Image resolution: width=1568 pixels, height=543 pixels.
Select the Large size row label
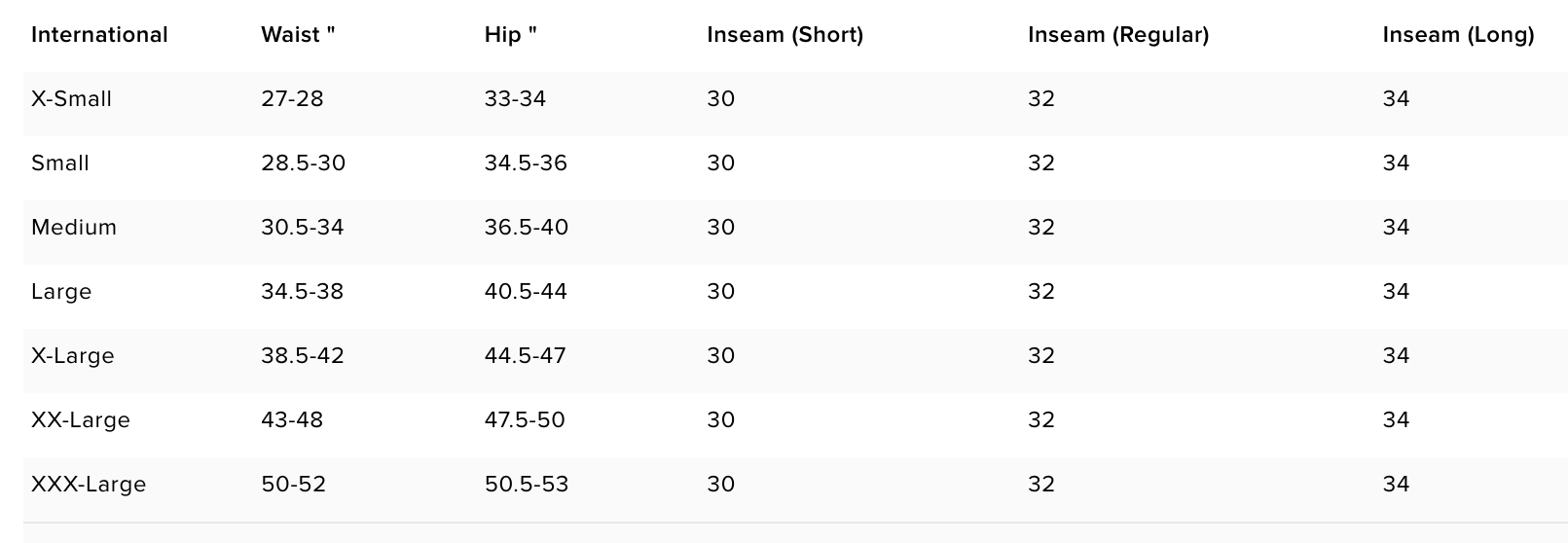point(61,292)
